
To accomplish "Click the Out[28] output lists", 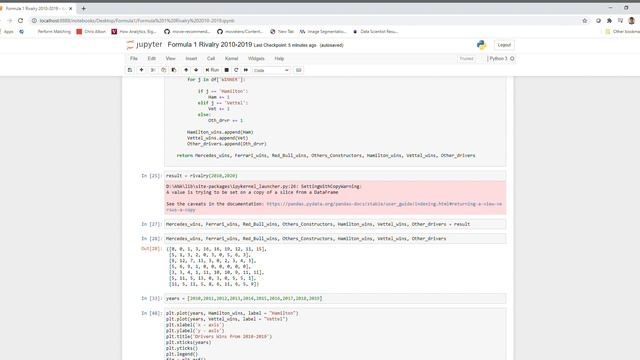I will 216,266.
